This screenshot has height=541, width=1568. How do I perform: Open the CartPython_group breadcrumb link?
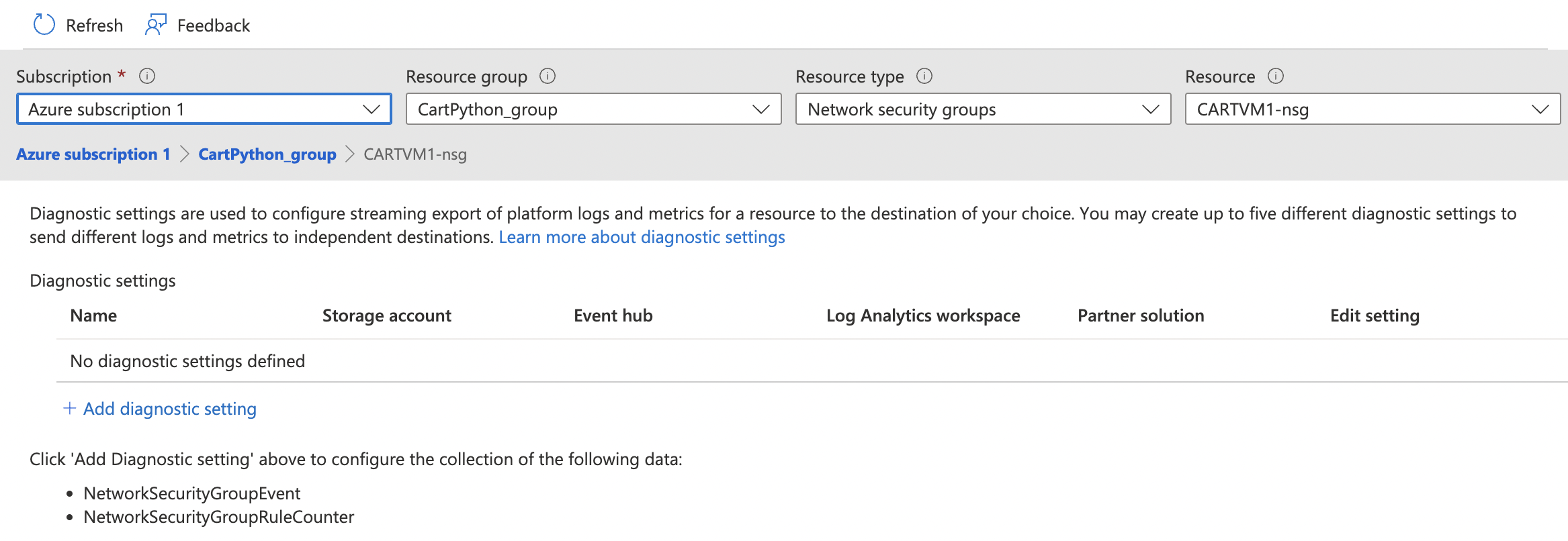267,154
